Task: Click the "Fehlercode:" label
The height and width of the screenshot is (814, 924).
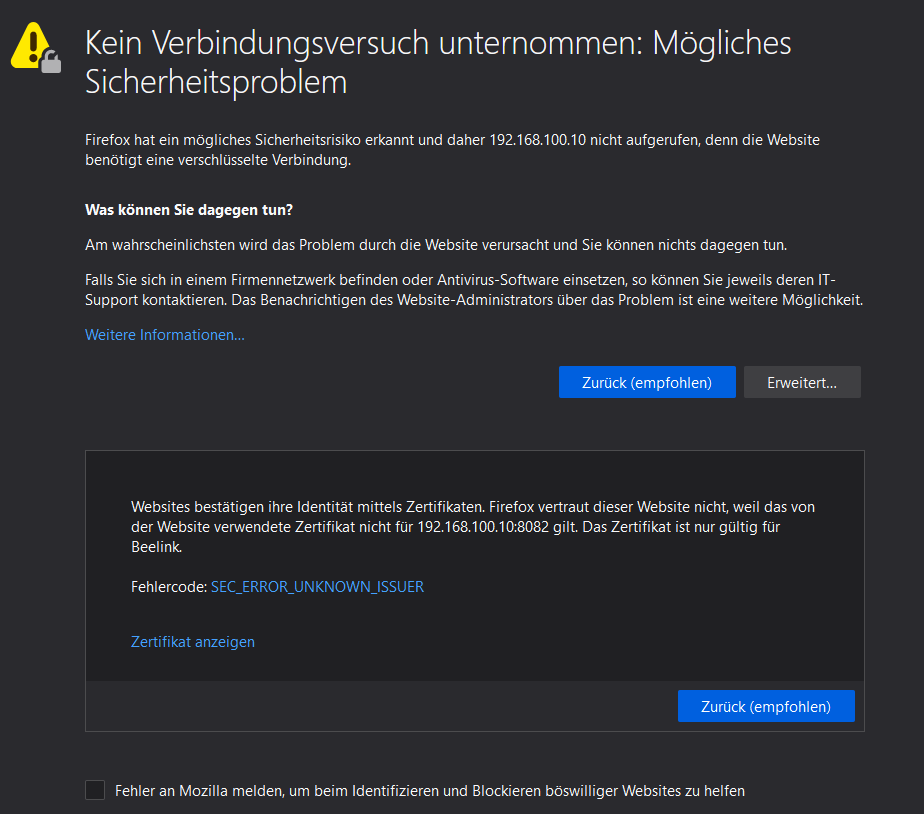Action: (x=169, y=587)
